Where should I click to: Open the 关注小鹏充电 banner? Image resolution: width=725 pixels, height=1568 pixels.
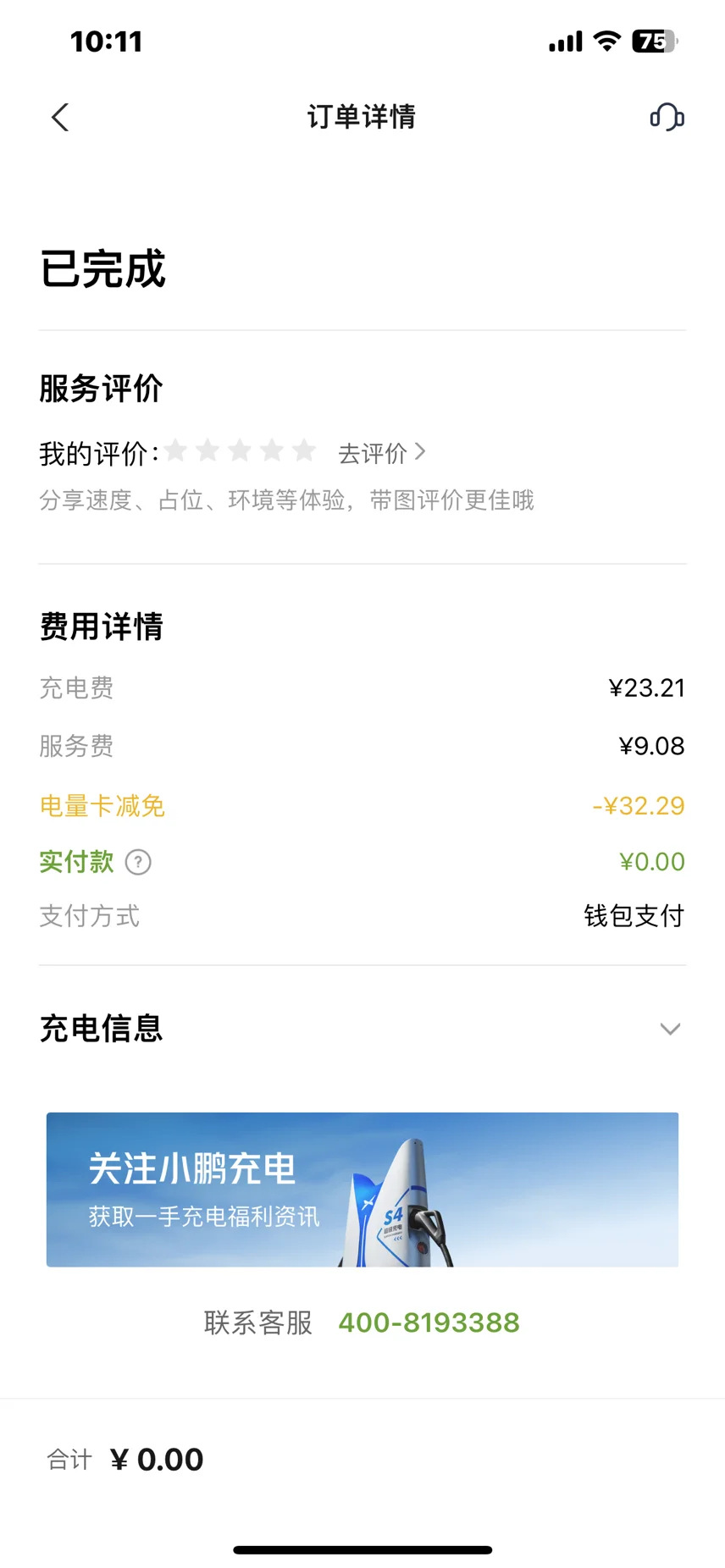click(362, 1190)
